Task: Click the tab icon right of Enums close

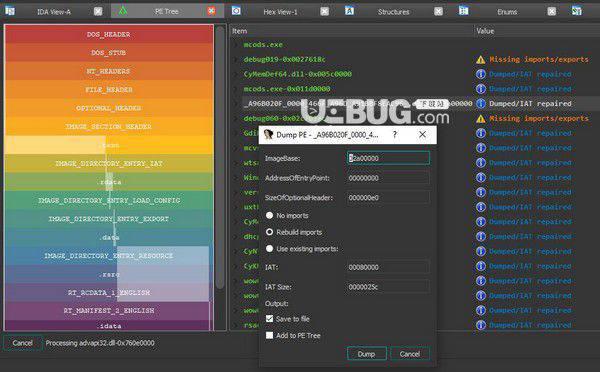Action: pyautogui.click(x=577, y=11)
